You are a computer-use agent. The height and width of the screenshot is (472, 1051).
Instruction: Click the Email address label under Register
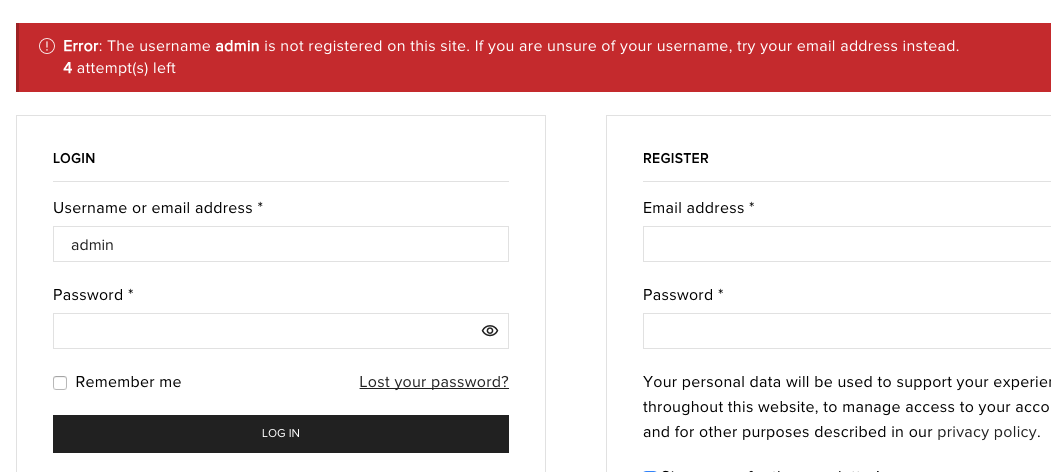click(698, 208)
